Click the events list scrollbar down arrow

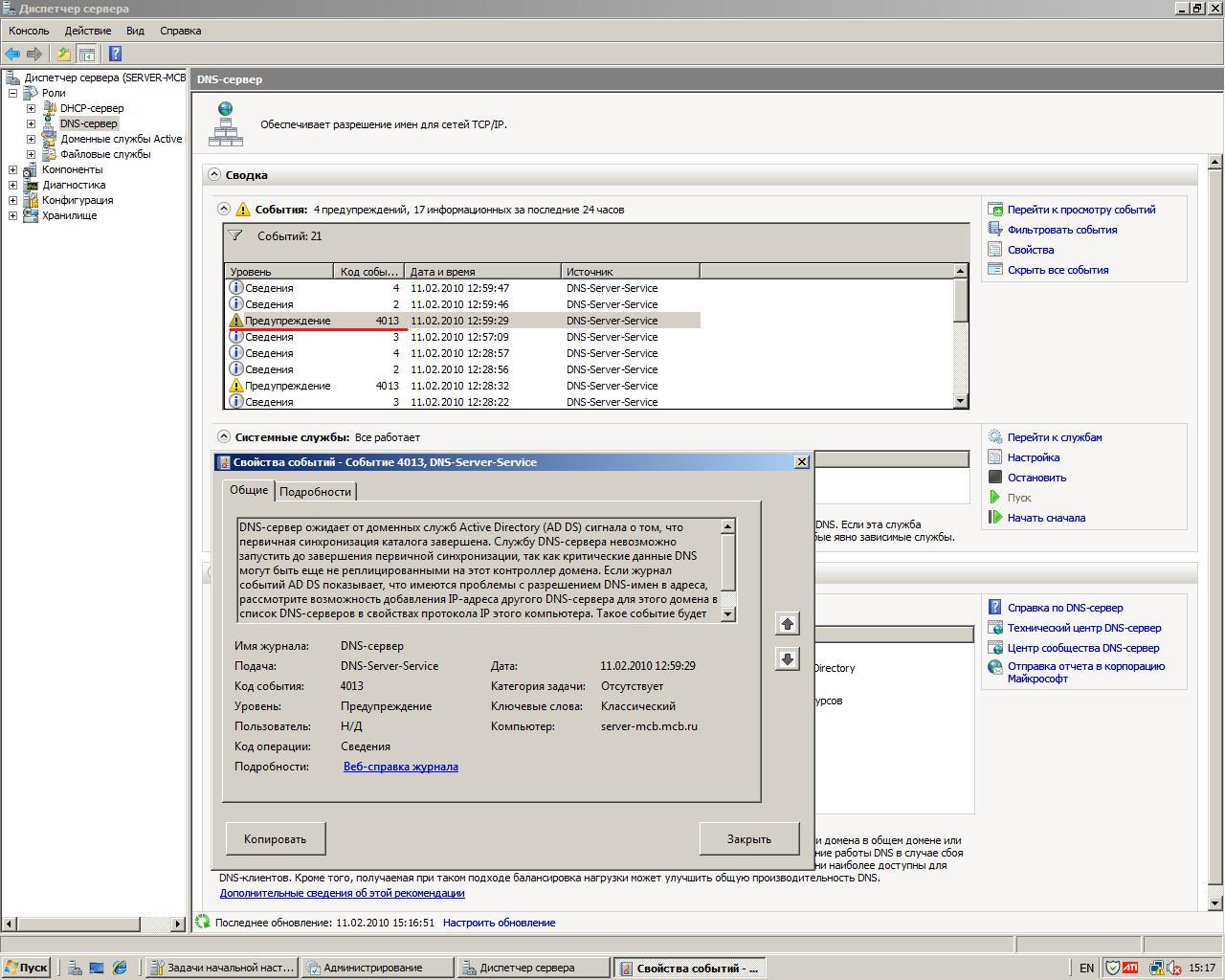click(960, 401)
